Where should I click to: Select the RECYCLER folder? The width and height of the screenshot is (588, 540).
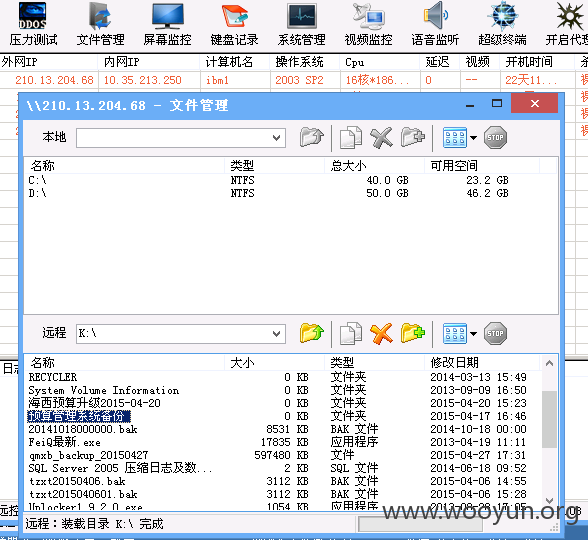click(53, 377)
